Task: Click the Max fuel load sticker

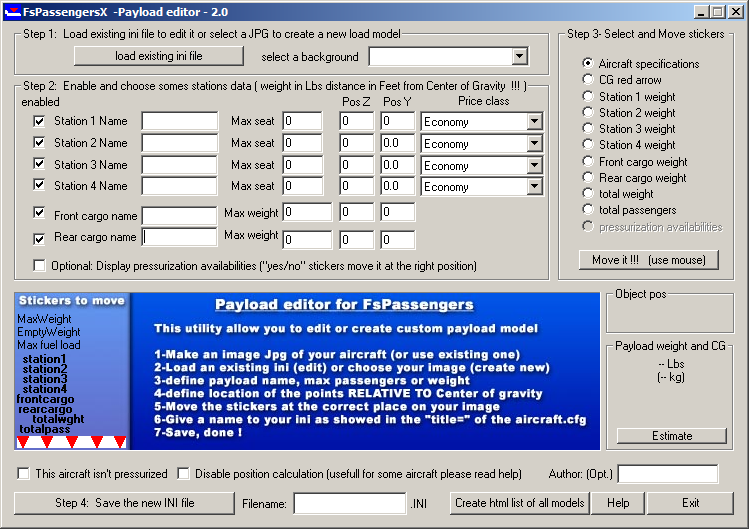Action: pyautogui.click(x=49, y=345)
